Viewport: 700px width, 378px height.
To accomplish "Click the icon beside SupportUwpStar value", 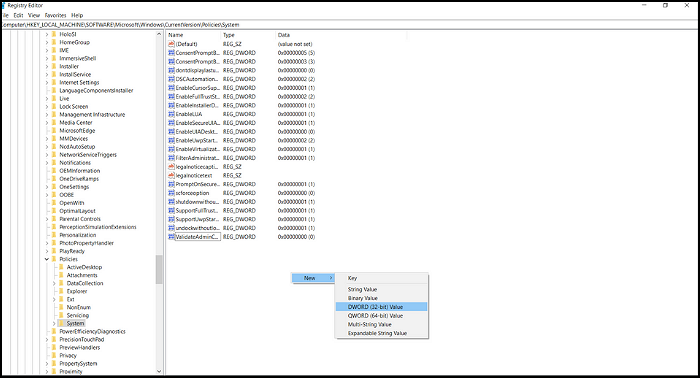I will click(171, 219).
